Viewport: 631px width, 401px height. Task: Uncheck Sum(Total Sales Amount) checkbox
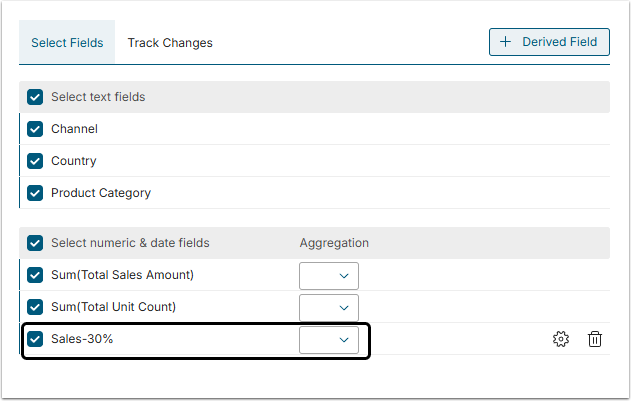tap(35, 275)
